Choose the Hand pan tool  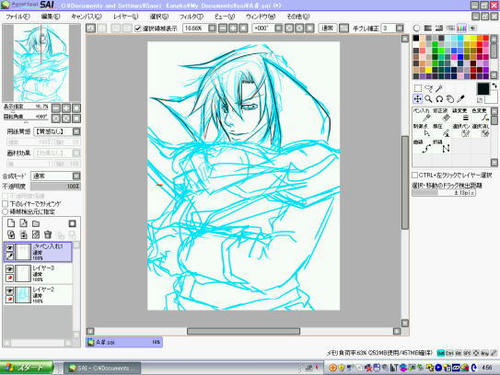point(450,99)
